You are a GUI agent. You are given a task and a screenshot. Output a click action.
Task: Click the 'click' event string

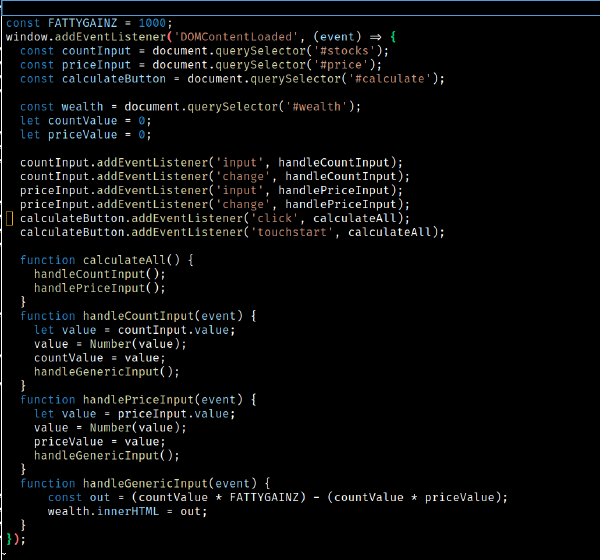(x=274, y=218)
